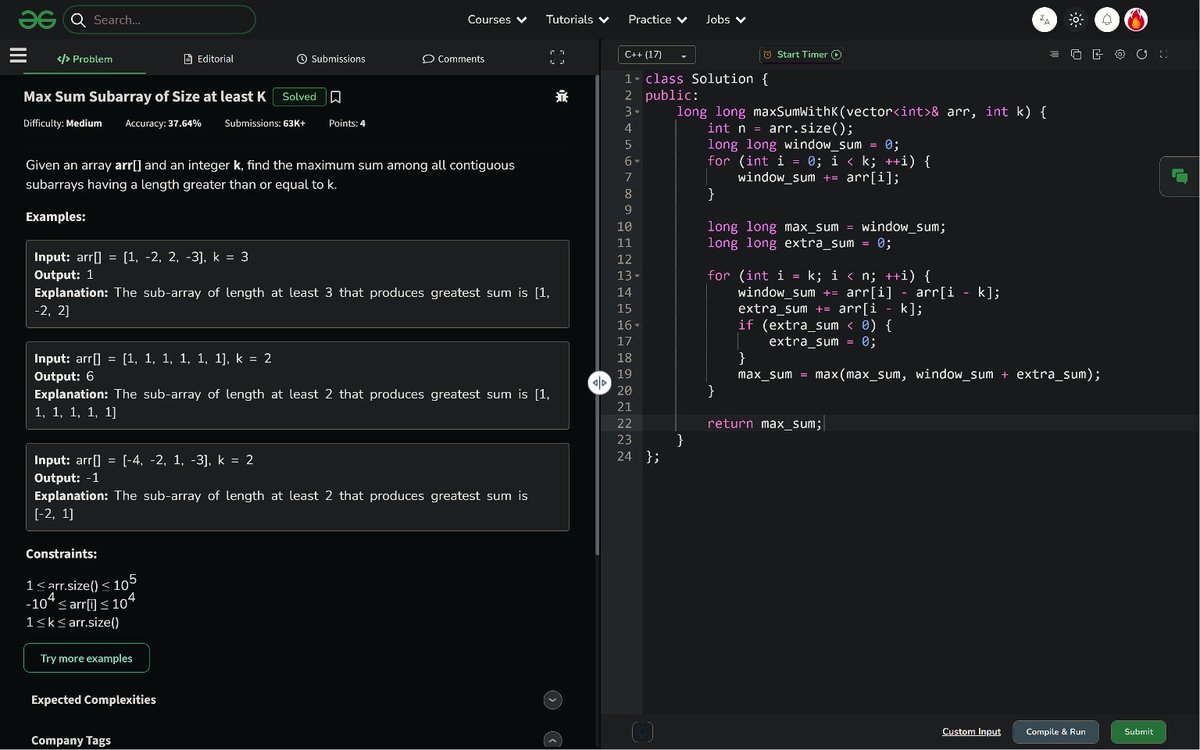Image resolution: width=1200 pixels, height=750 pixels.
Task: Click the faint icon at editor bottom-left
Action: 642,732
